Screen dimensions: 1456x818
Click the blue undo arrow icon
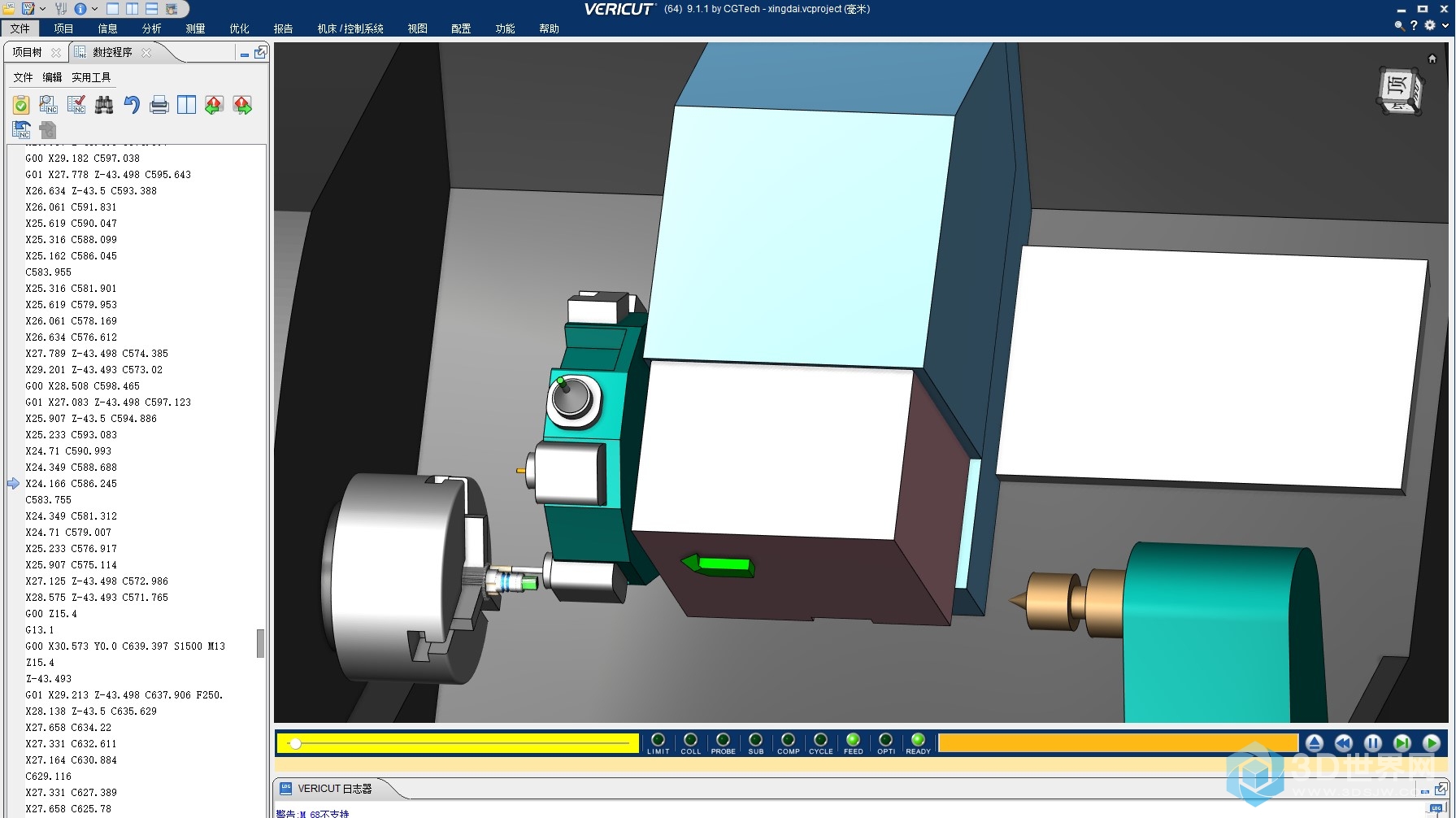point(132,105)
